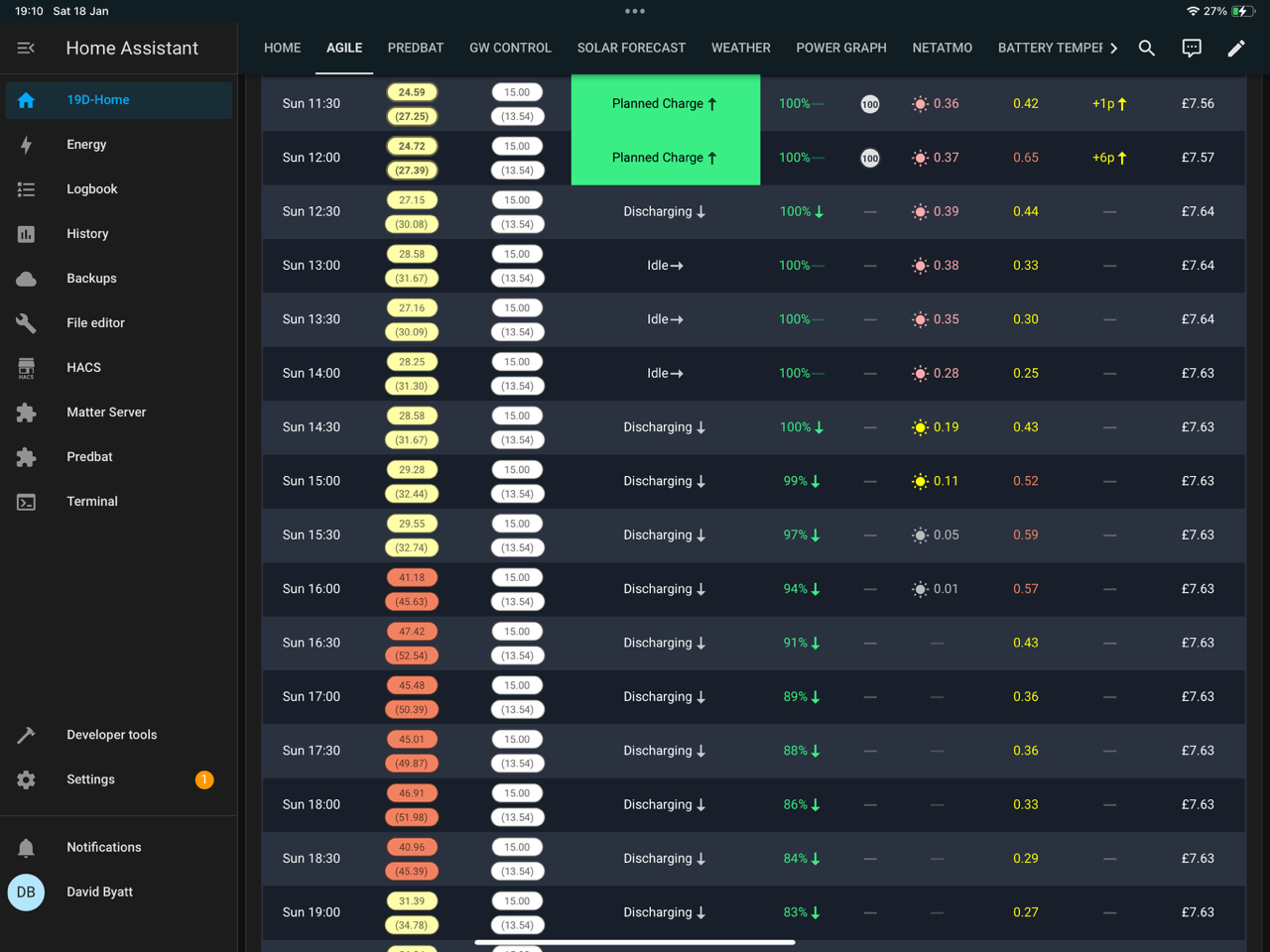Click the 41.18 red rate badge at Sun 16:00

pos(412,577)
